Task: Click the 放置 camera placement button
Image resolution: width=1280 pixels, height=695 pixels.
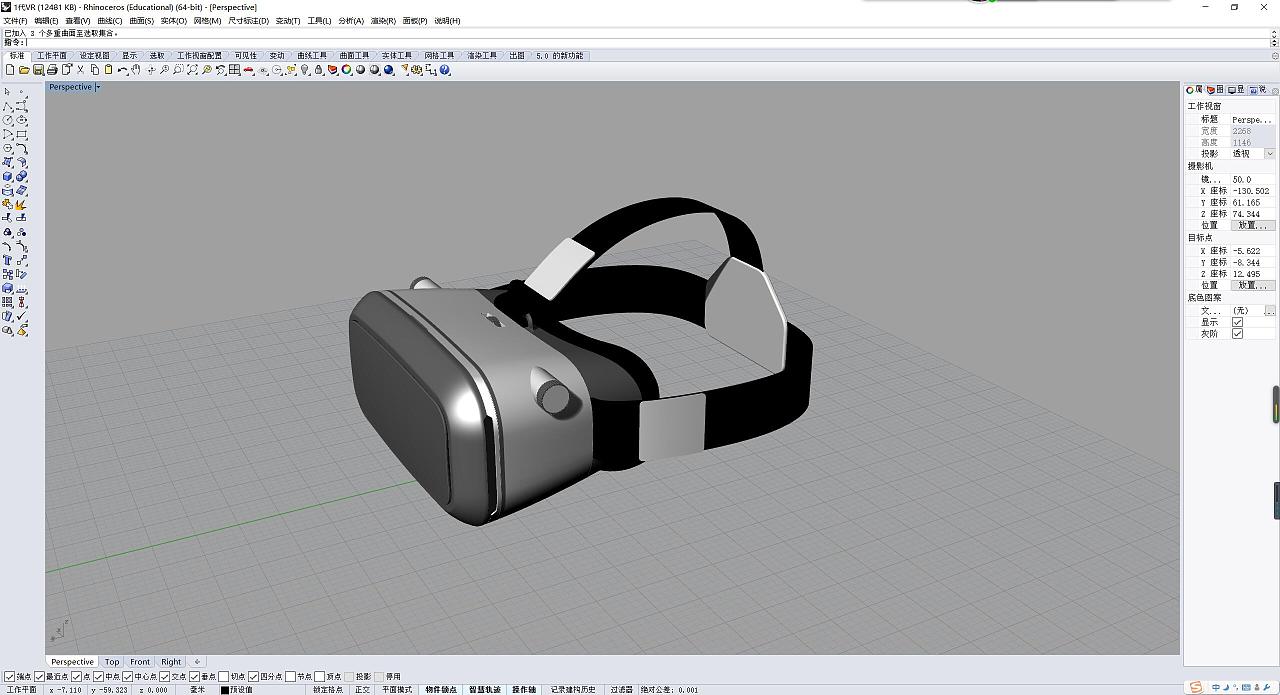Action: pos(1250,224)
